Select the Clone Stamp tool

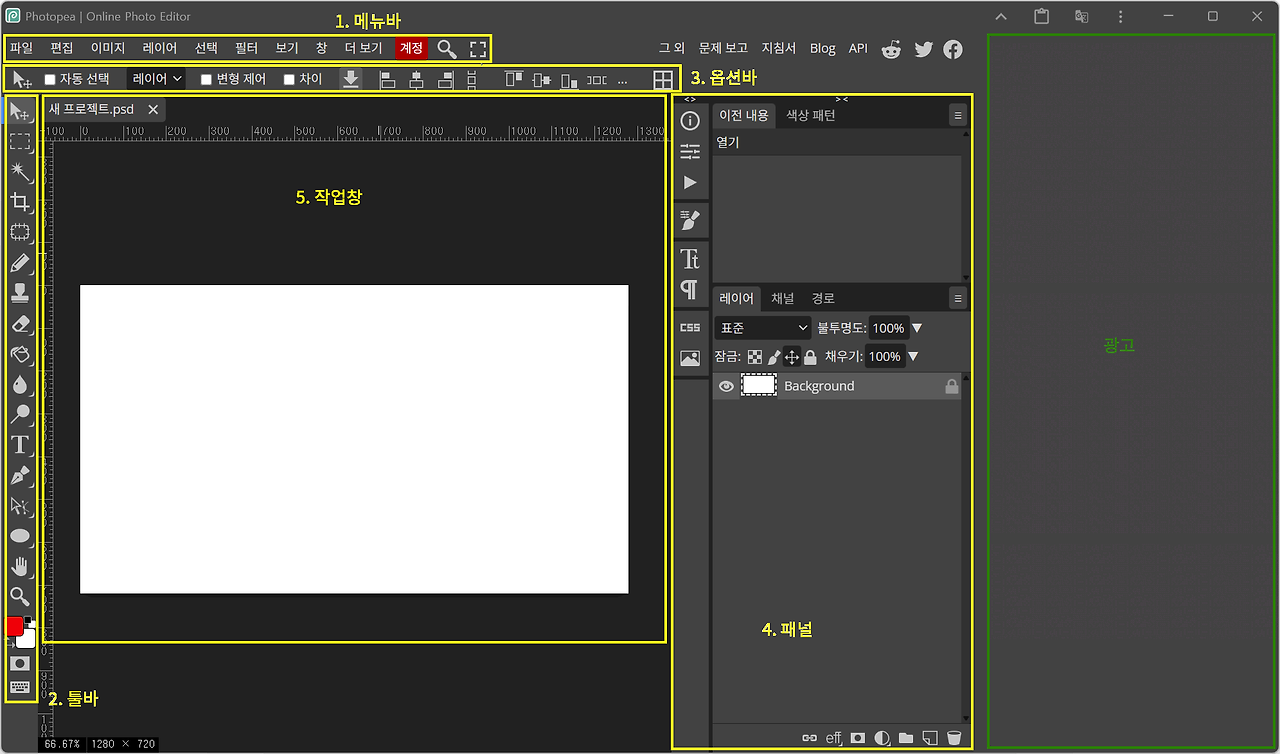(x=20, y=293)
